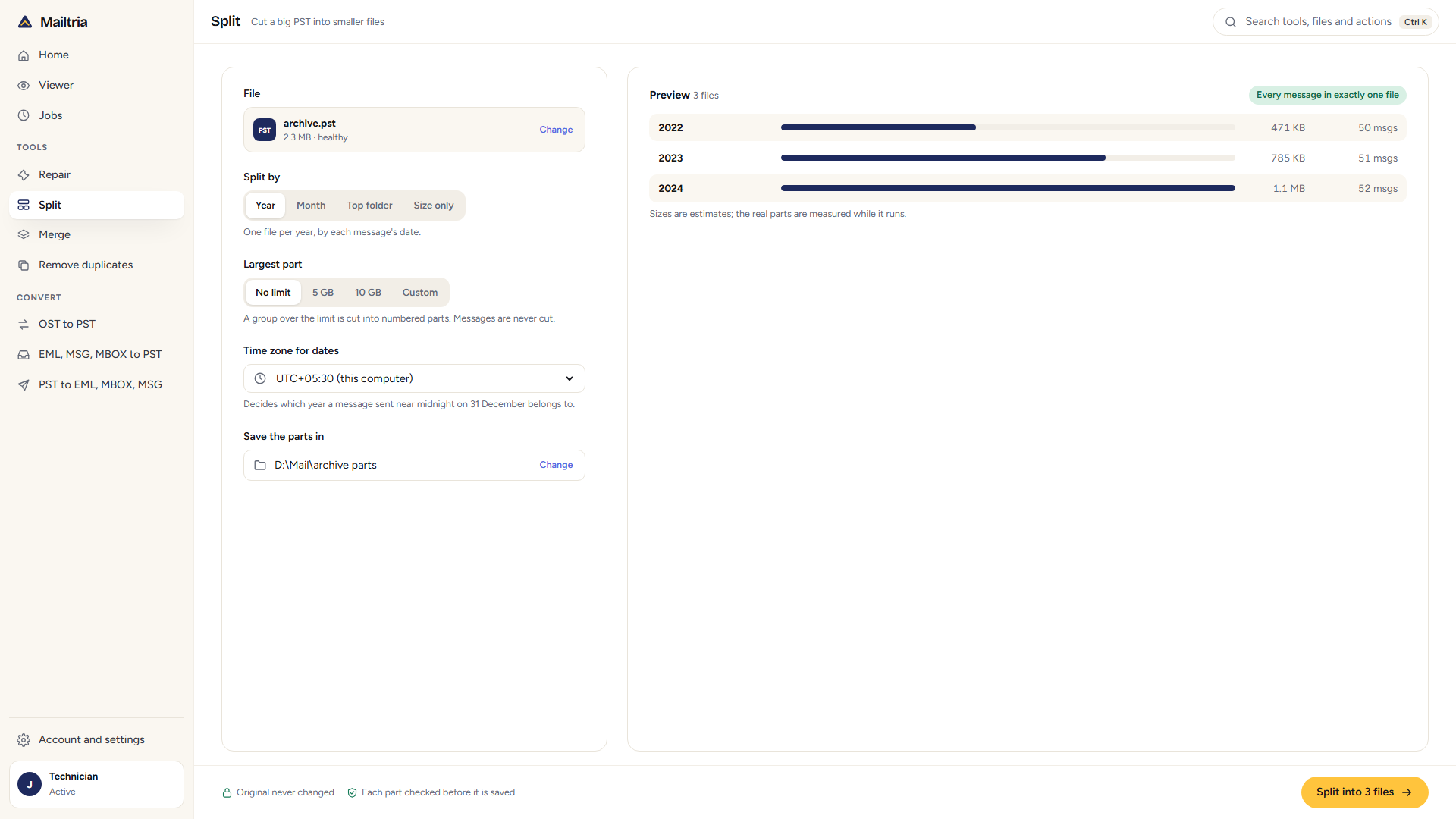
Task: Click the Jobs clock icon
Action: (x=24, y=116)
